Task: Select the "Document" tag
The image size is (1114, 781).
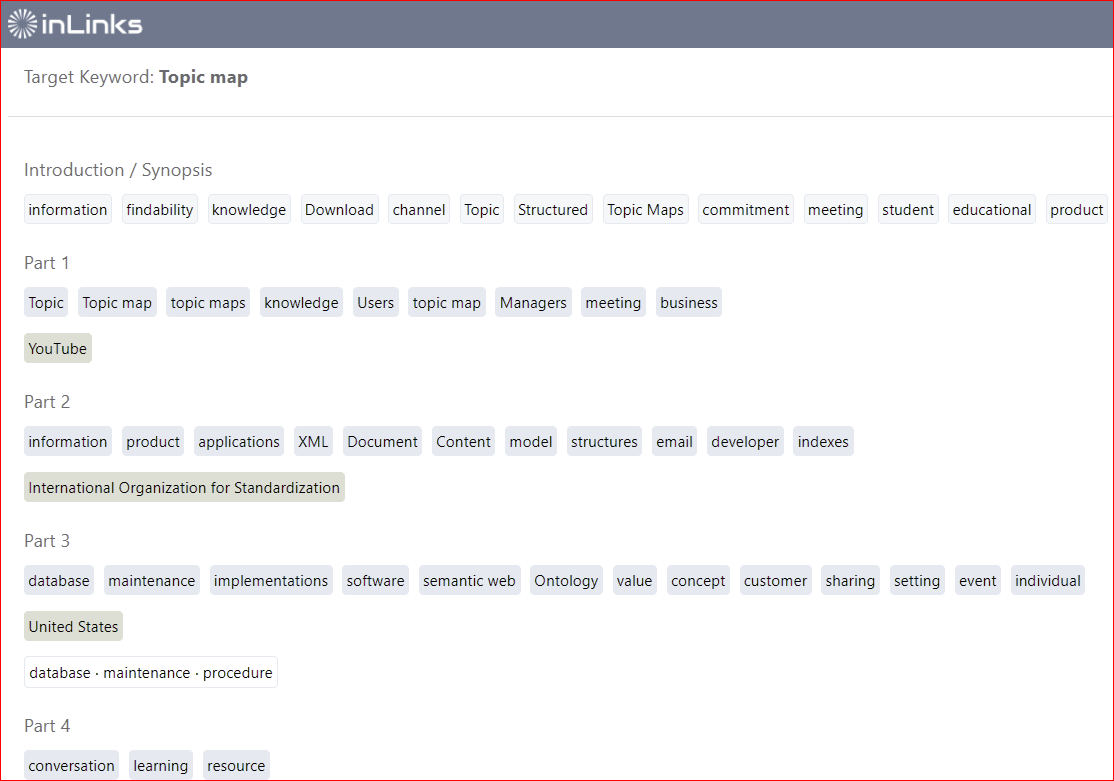Action: click(x=382, y=441)
